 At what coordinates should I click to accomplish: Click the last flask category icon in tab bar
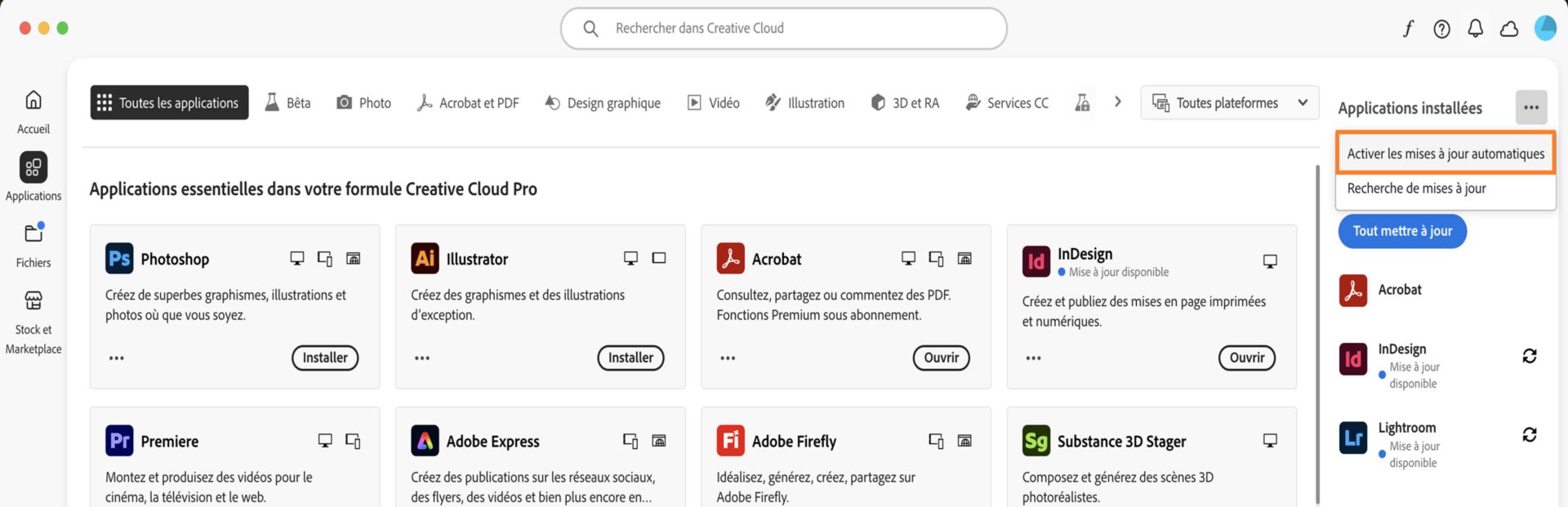pos(1082,103)
